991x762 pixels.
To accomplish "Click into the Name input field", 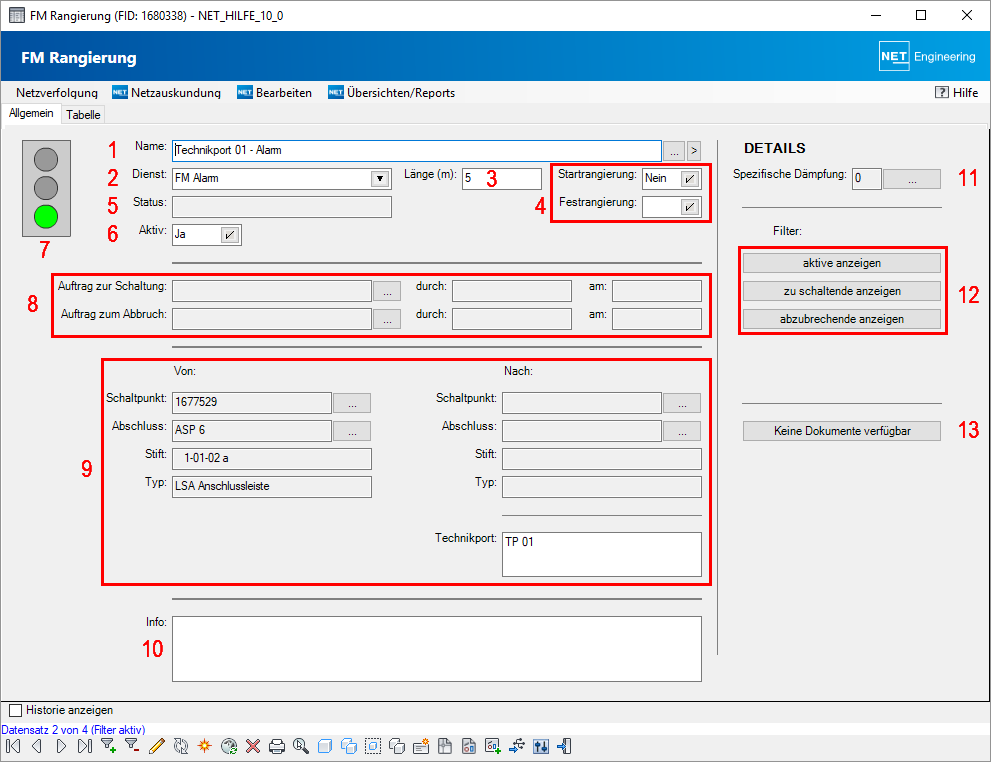I will click(x=416, y=150).
